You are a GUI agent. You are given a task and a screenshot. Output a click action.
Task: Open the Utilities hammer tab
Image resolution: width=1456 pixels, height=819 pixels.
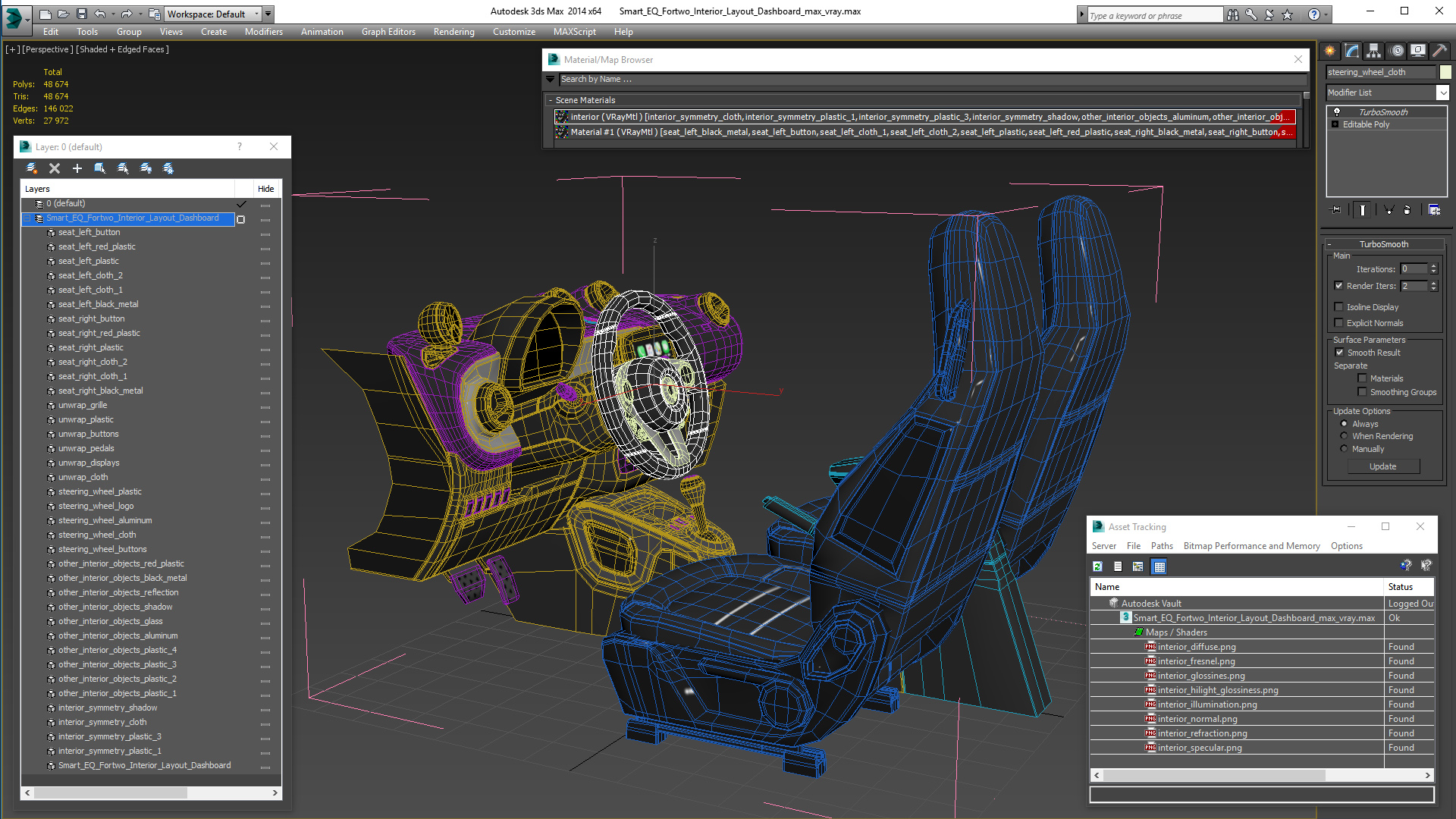click(x=1440, y=51)
